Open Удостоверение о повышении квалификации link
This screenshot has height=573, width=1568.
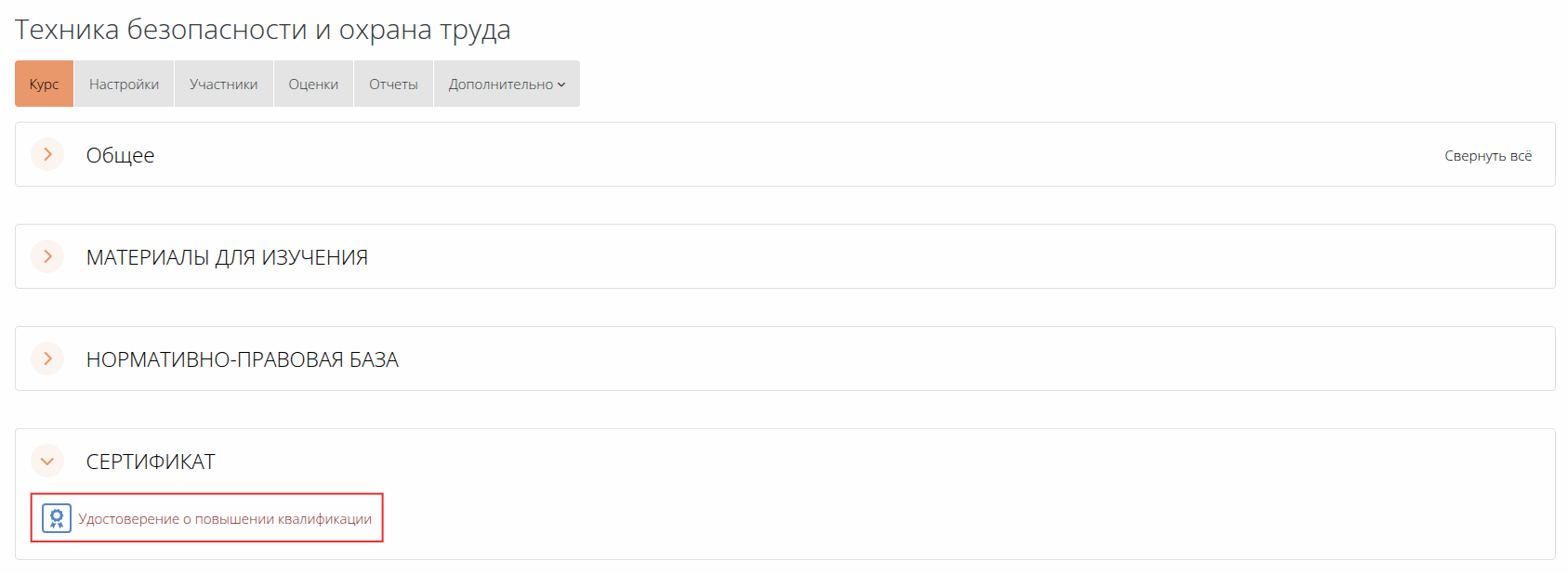225,519
